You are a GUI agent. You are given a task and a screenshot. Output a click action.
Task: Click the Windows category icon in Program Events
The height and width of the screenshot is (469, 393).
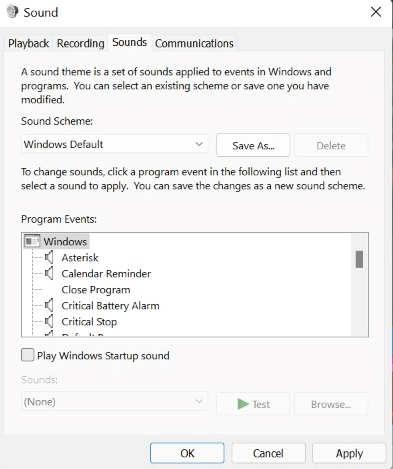pos(32,241)
